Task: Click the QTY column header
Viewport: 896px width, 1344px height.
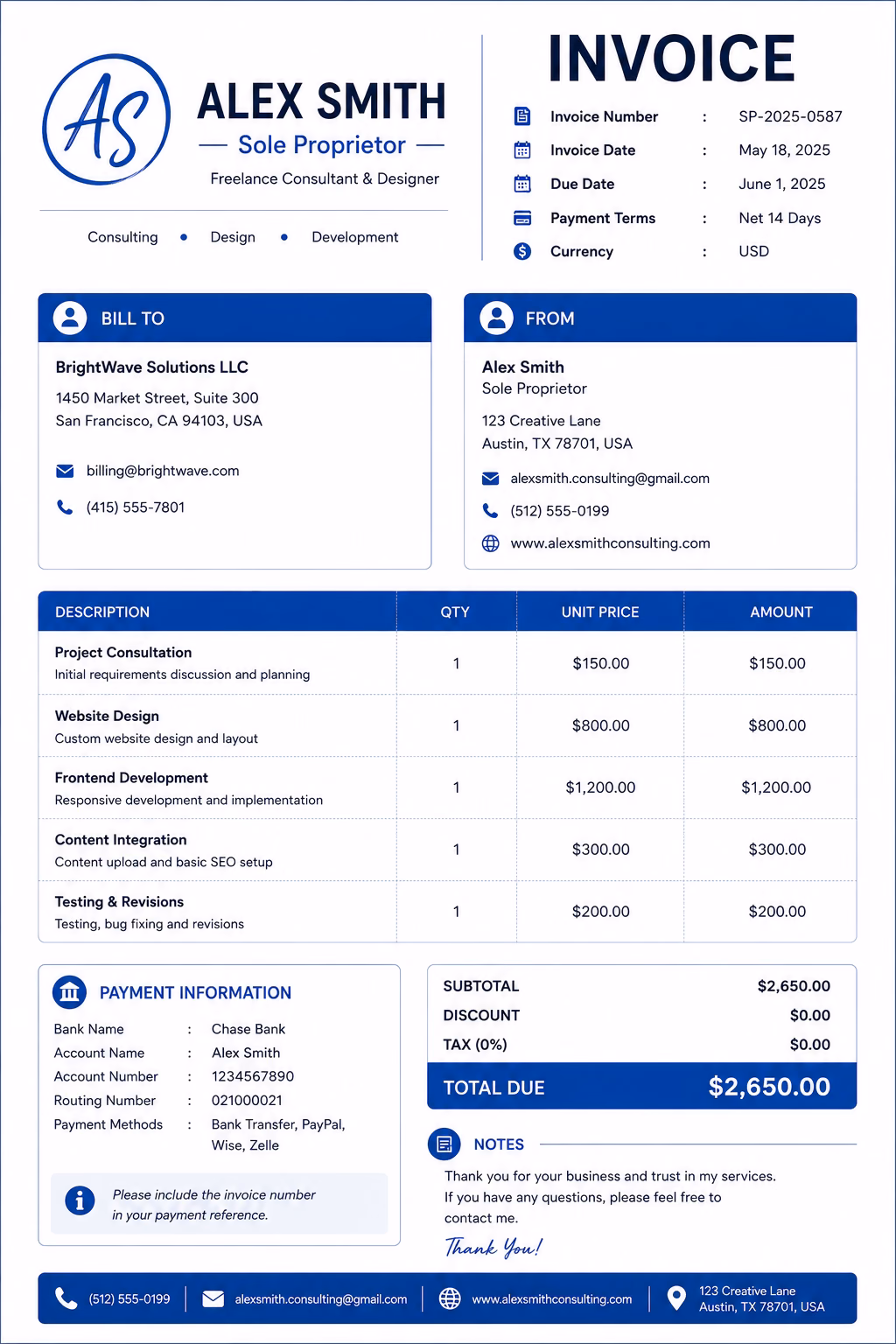Action: coord(455,612)
